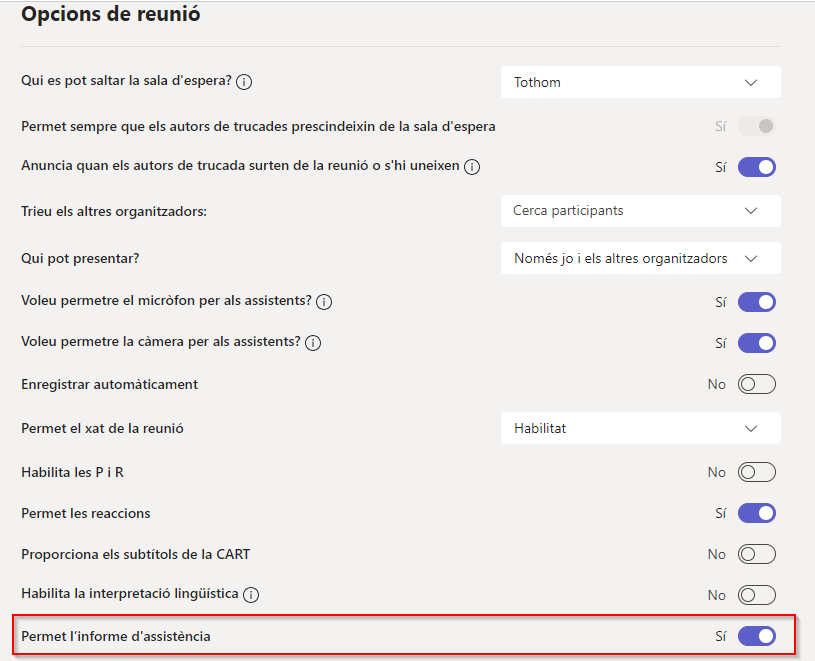Disable microphone for attendees toggle

[757, 302]
